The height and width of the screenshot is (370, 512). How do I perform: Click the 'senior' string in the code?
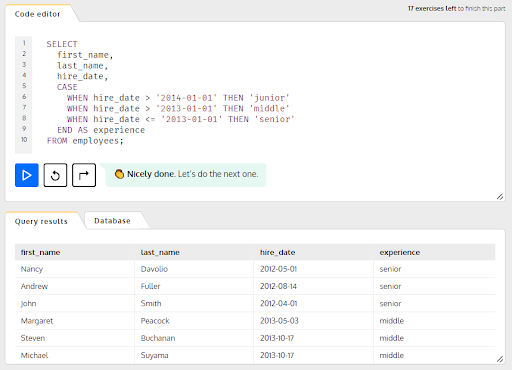(275, 119)
